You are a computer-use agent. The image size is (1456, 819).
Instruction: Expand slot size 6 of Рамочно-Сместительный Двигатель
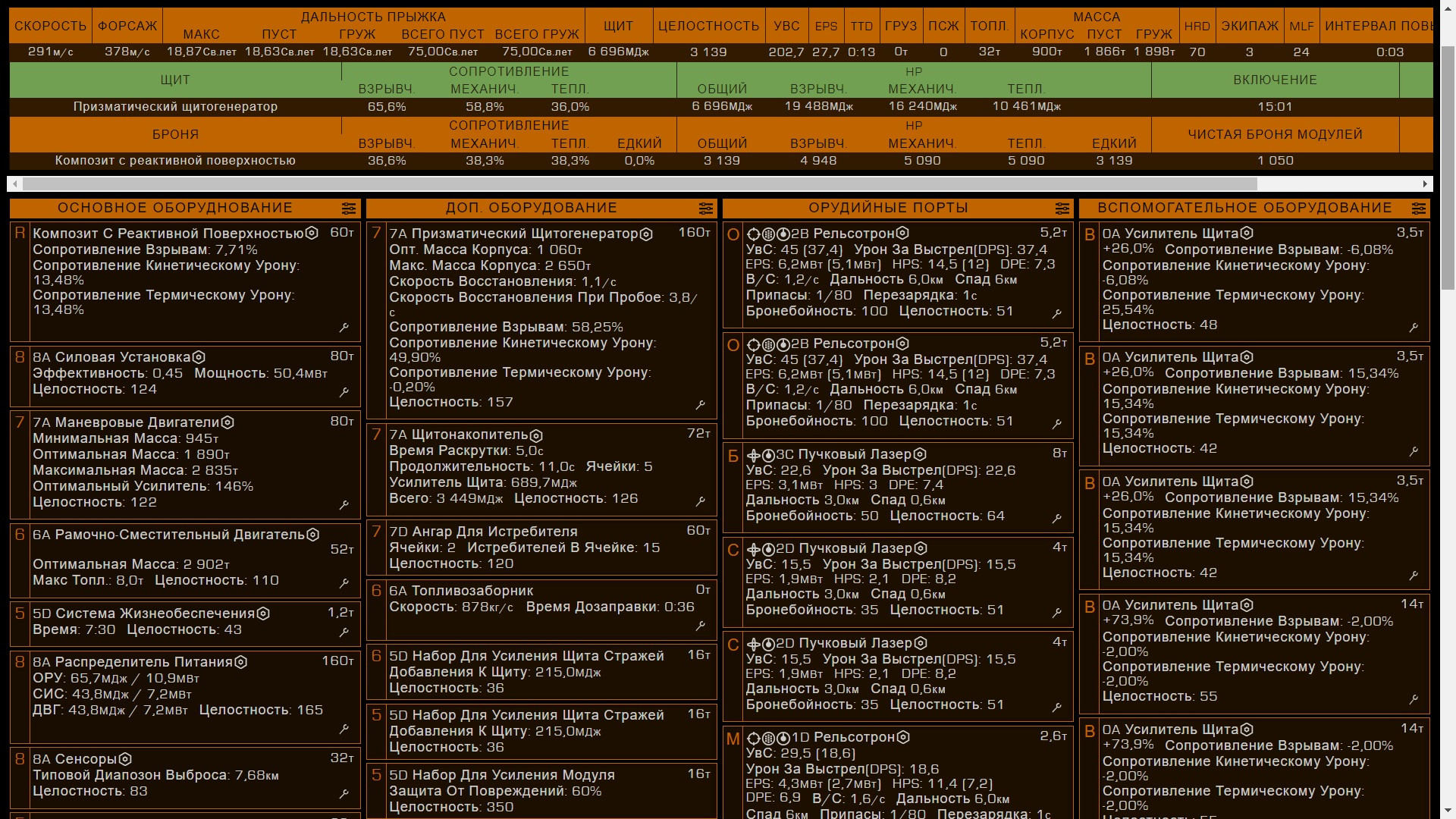point(20,535)
